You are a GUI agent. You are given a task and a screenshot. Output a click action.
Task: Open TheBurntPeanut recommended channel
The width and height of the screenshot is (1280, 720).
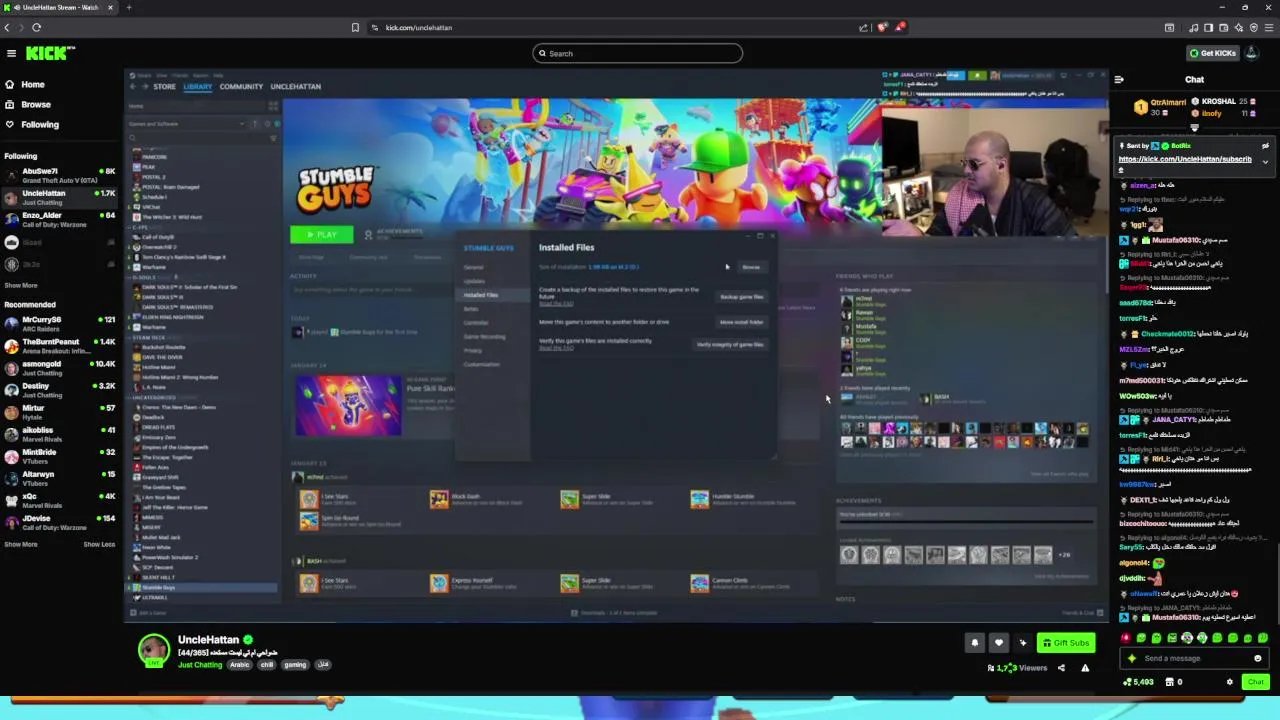60,346
